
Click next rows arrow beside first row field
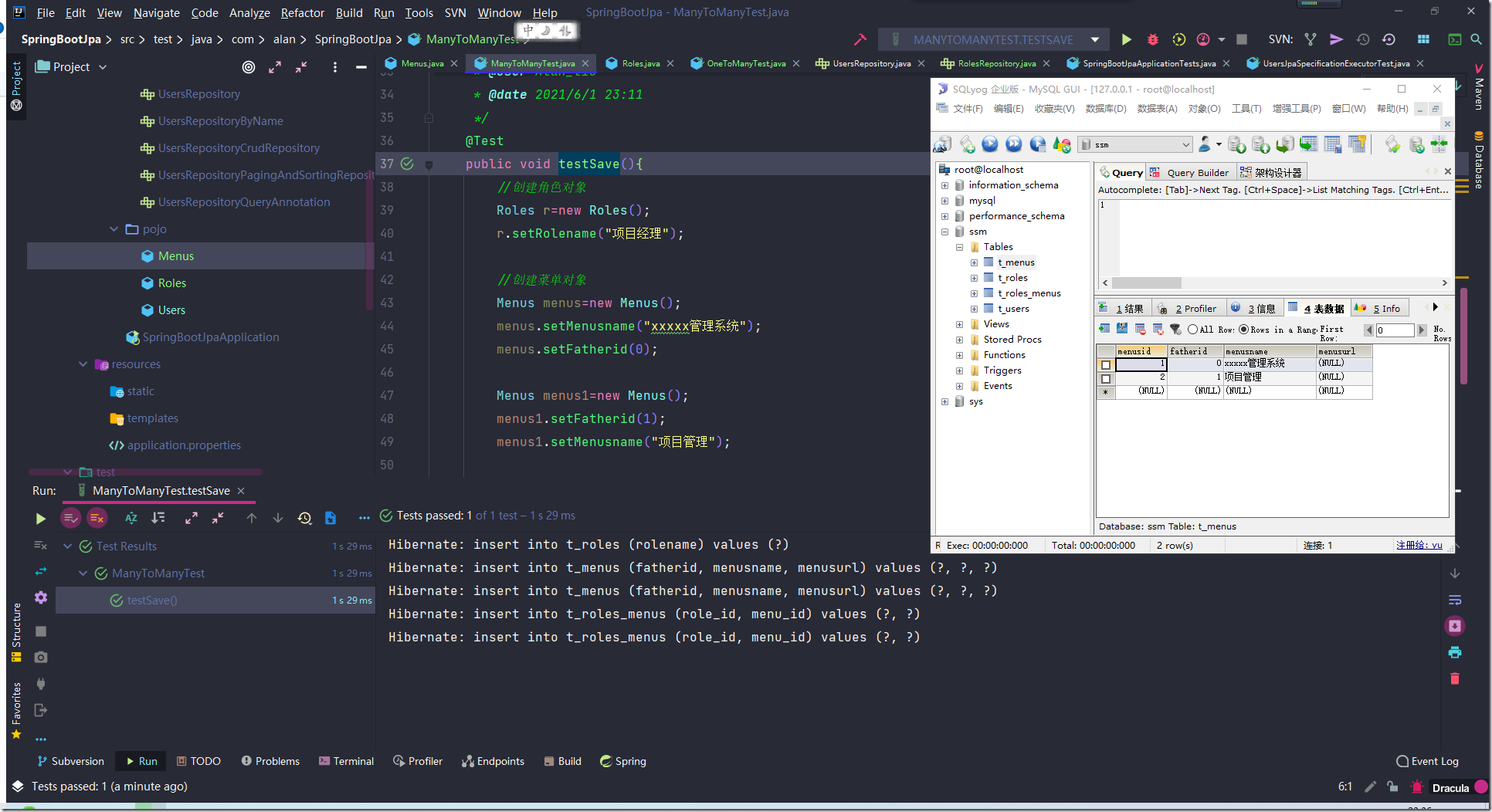pos(1421,330)
